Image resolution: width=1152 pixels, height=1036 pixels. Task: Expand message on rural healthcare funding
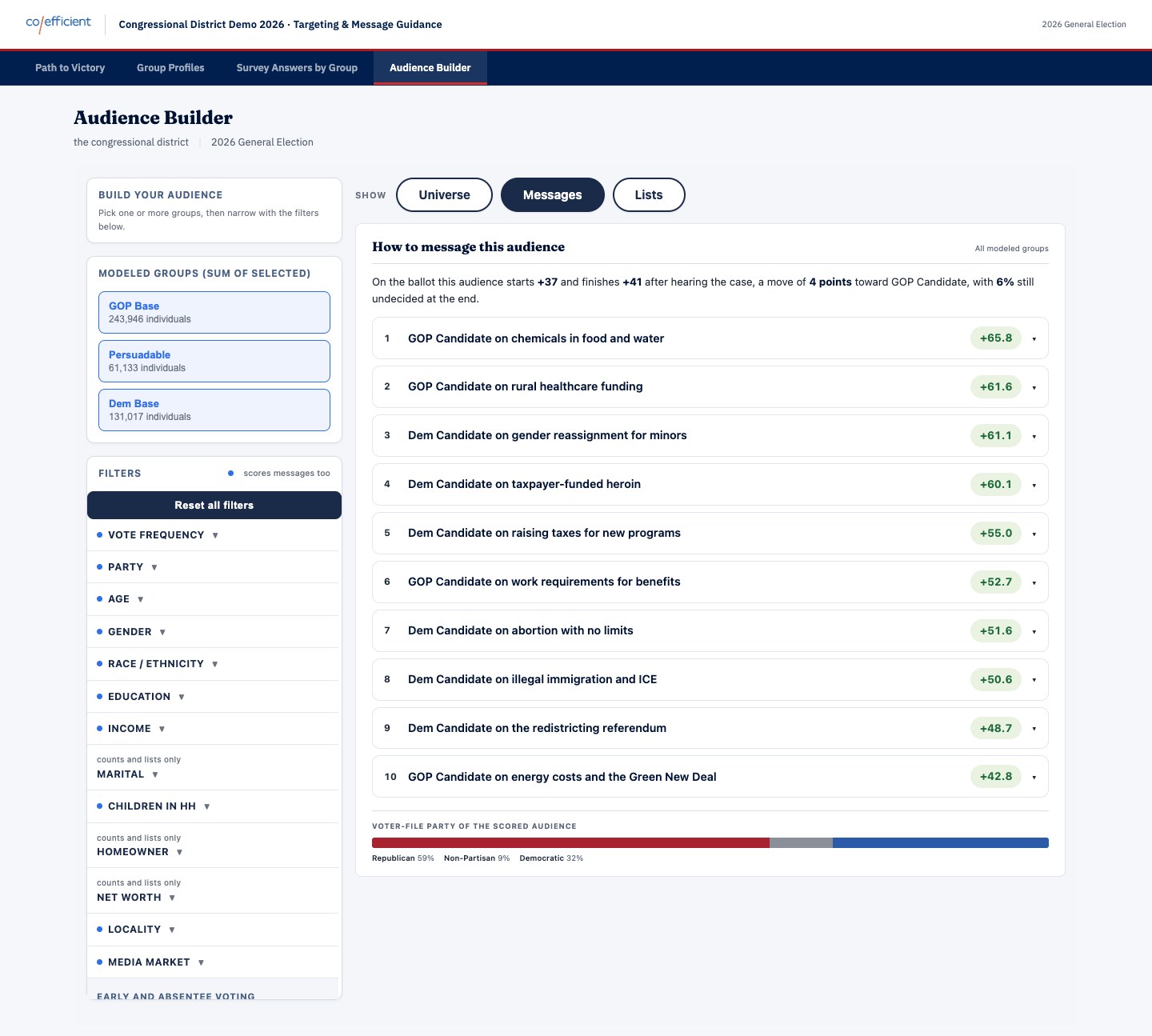tap(710, 387)
